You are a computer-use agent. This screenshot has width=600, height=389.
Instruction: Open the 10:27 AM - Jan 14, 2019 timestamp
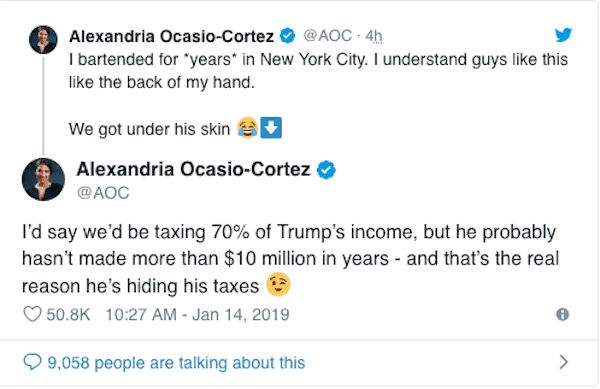pos(197,315)
